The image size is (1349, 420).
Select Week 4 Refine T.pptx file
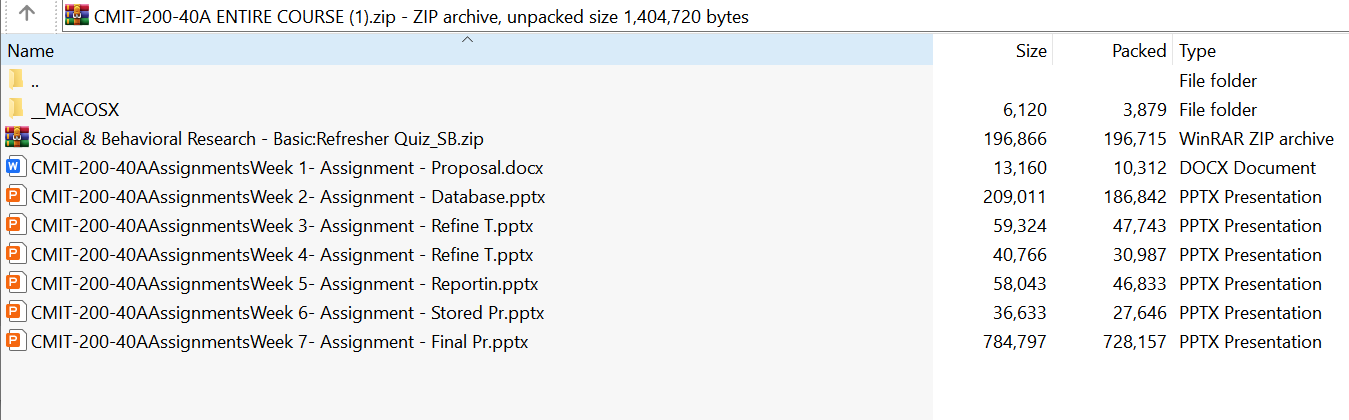tap(281, 254)
